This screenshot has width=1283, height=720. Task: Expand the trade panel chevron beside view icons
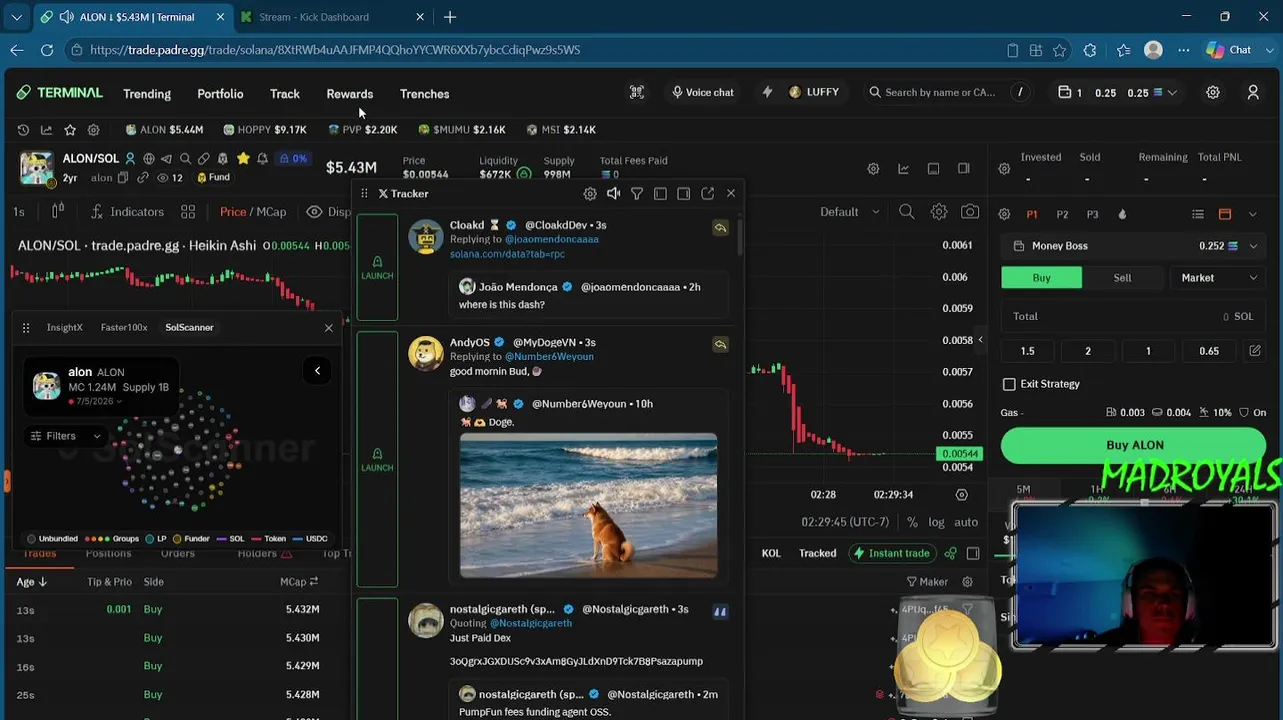(x=1252, y=214)
